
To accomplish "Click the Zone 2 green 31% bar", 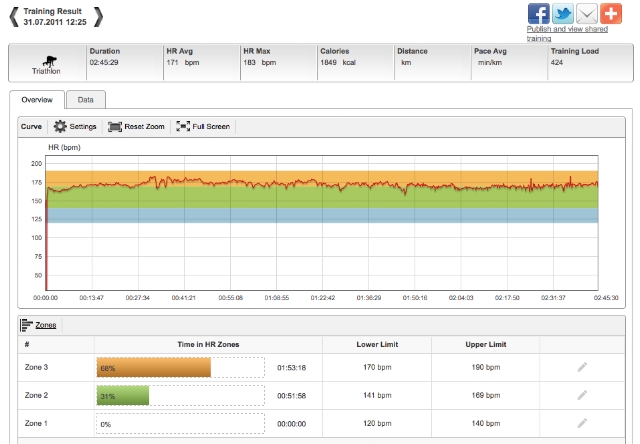I will [x=123, y=396].
